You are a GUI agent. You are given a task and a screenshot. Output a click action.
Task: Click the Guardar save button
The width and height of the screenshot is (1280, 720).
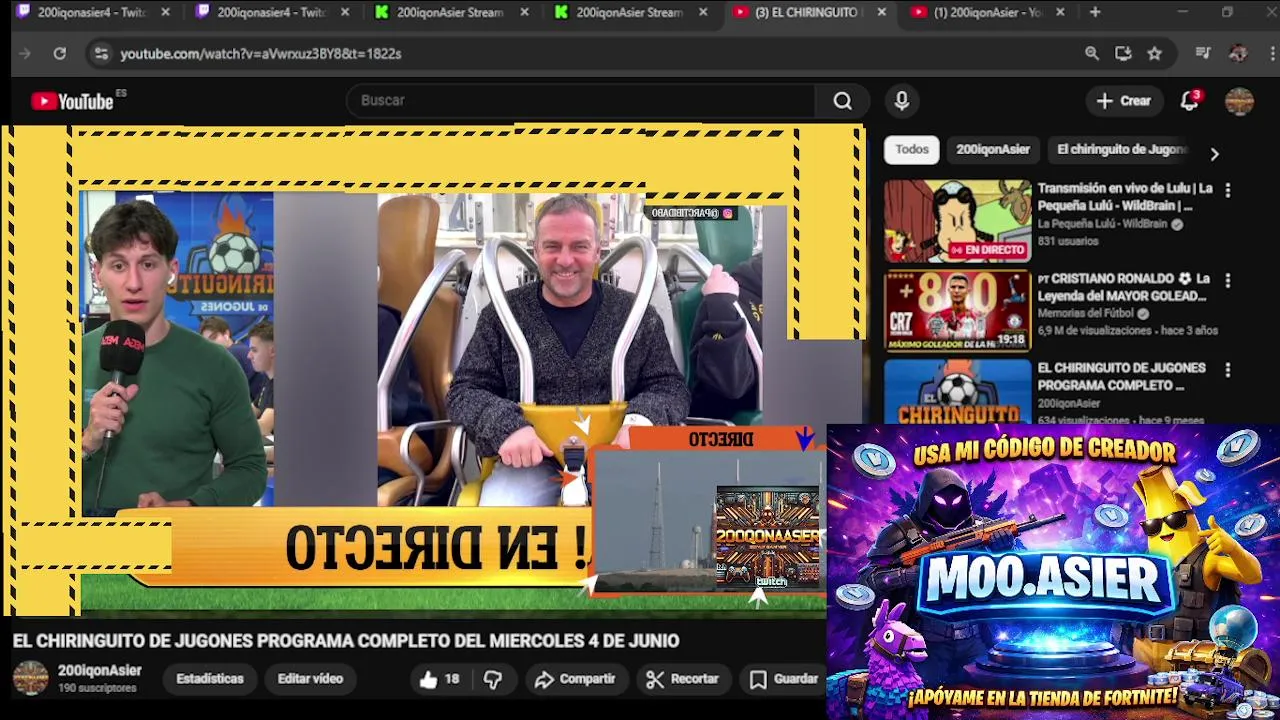[785, 680]
